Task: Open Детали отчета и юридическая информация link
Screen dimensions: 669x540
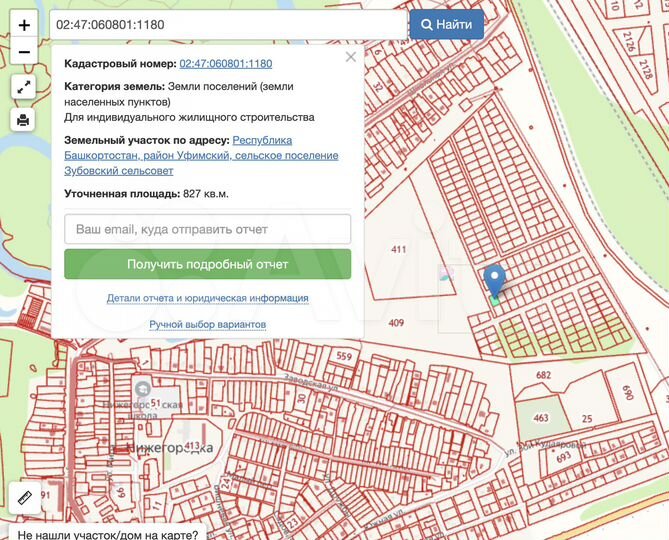Action: tap(207, 298)
